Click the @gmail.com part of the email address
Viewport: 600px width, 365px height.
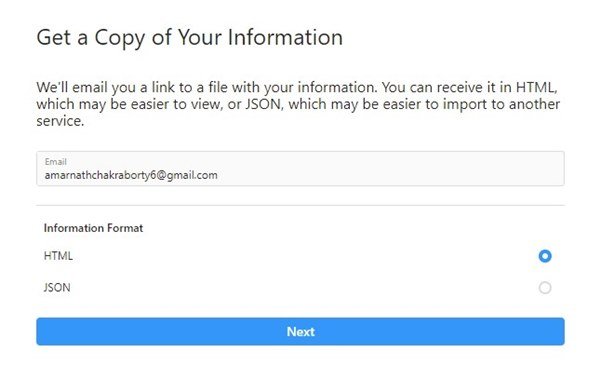click(x=187, y=175)
